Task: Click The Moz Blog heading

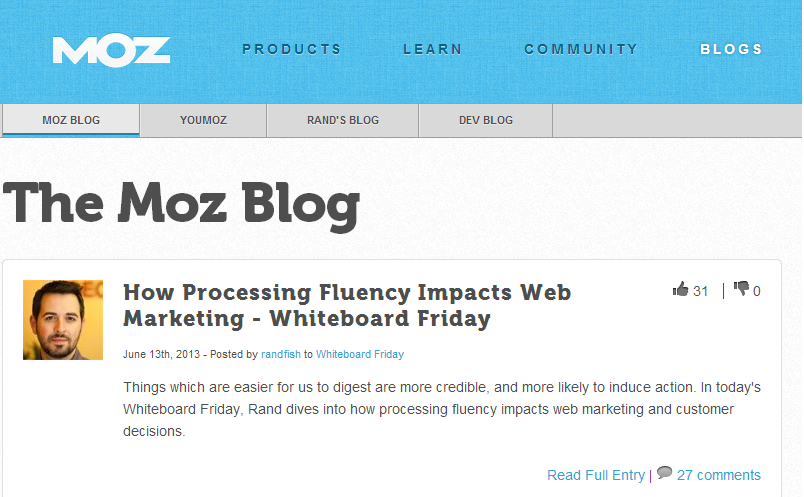Action: [x=181, y=204]
